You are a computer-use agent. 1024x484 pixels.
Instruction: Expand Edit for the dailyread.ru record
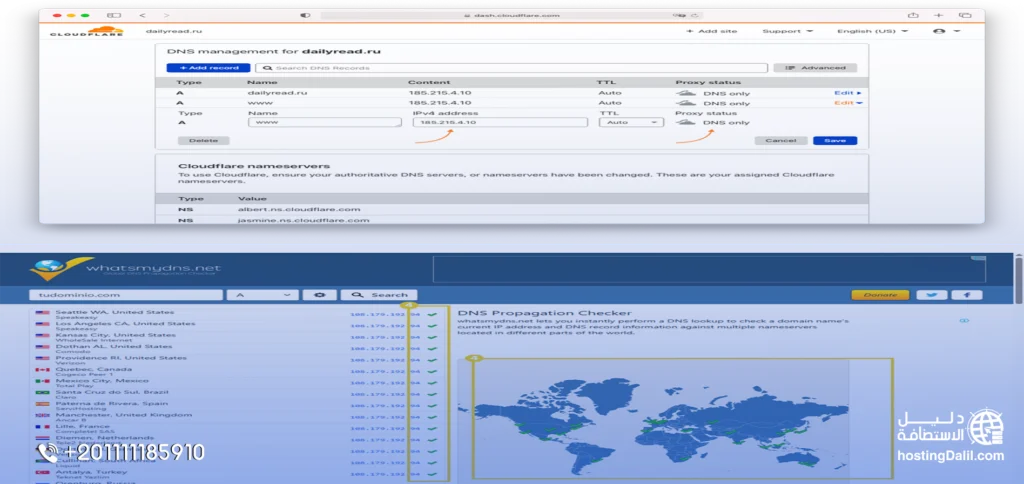point(848,93)
